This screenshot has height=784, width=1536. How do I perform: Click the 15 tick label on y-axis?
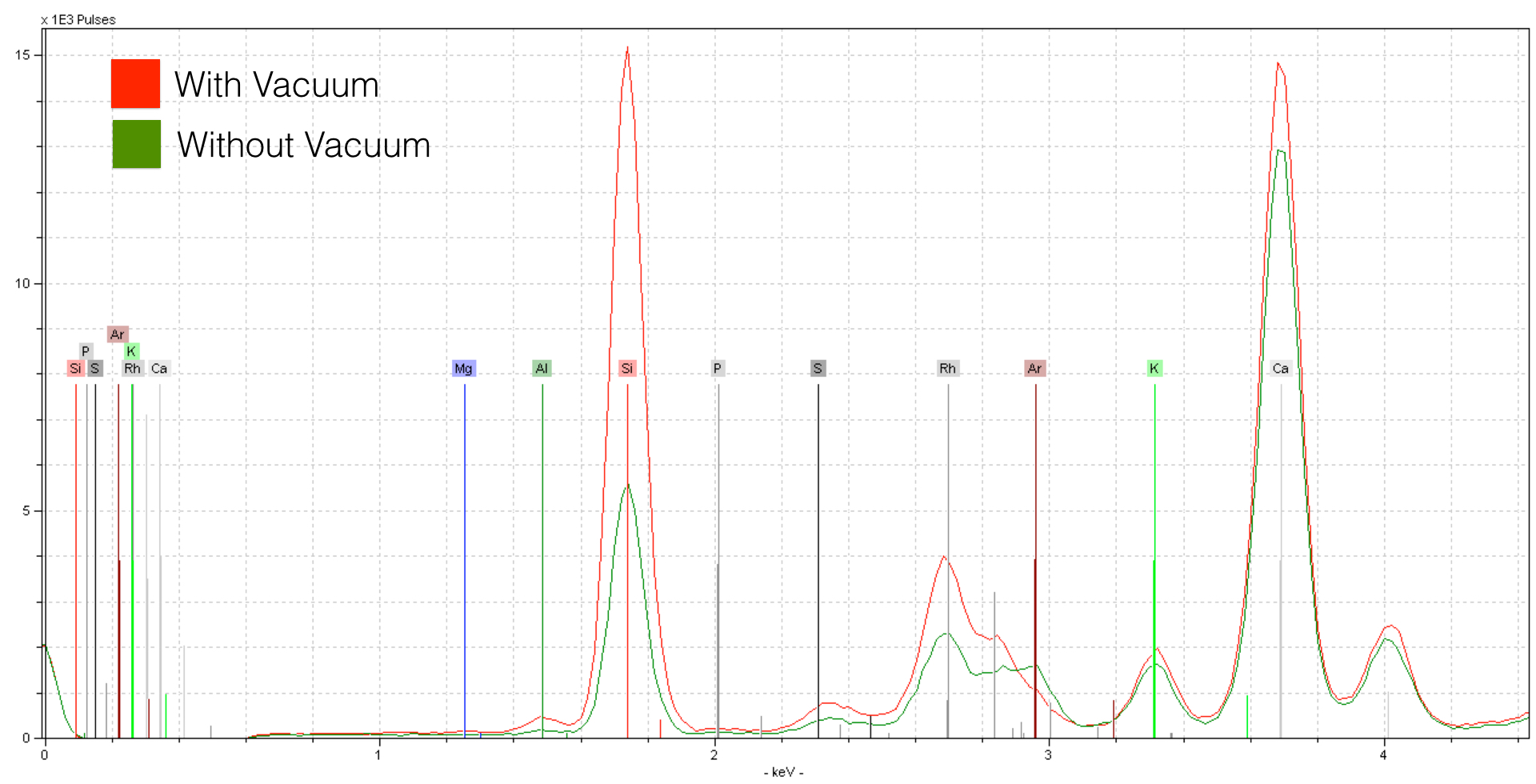[x=22, y=55]
